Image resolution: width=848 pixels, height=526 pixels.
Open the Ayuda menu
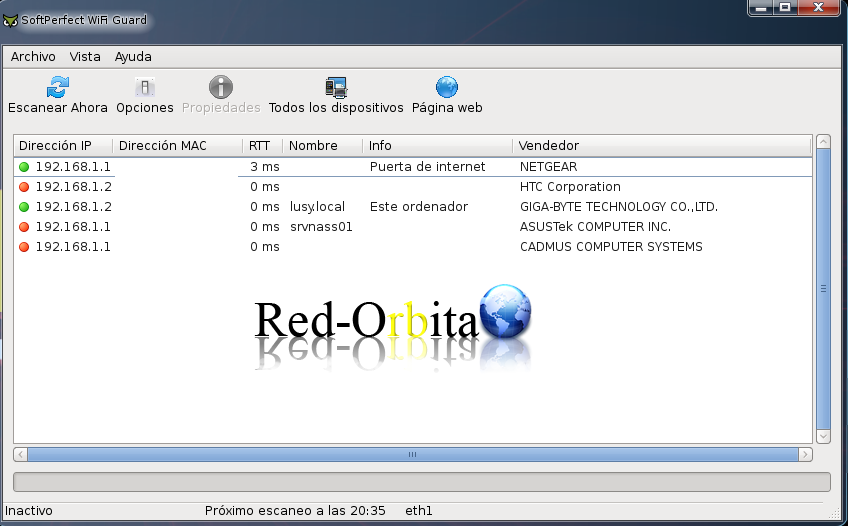click(133, 57)
